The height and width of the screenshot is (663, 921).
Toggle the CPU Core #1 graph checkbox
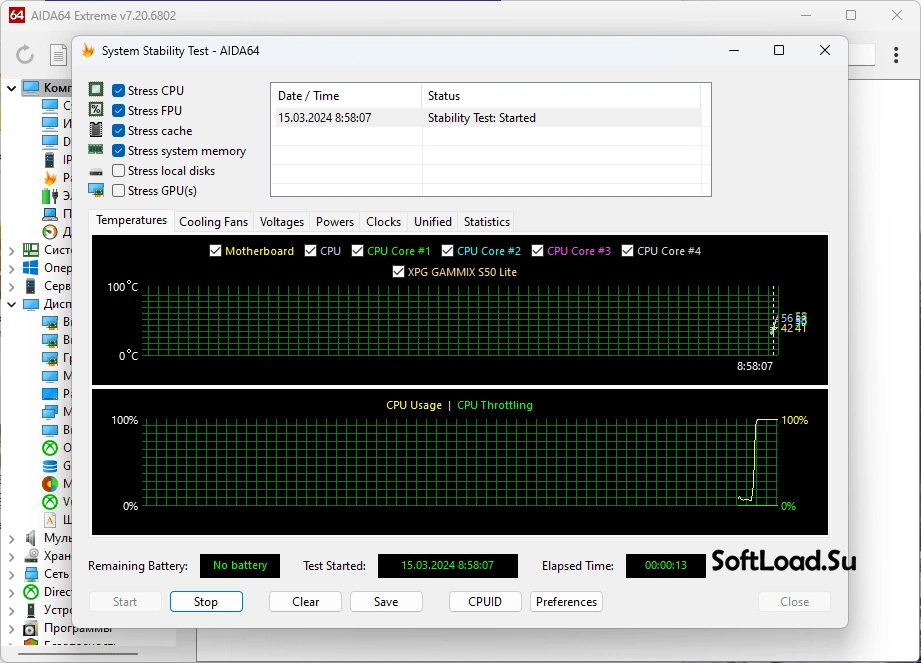(x=357, y=251)
